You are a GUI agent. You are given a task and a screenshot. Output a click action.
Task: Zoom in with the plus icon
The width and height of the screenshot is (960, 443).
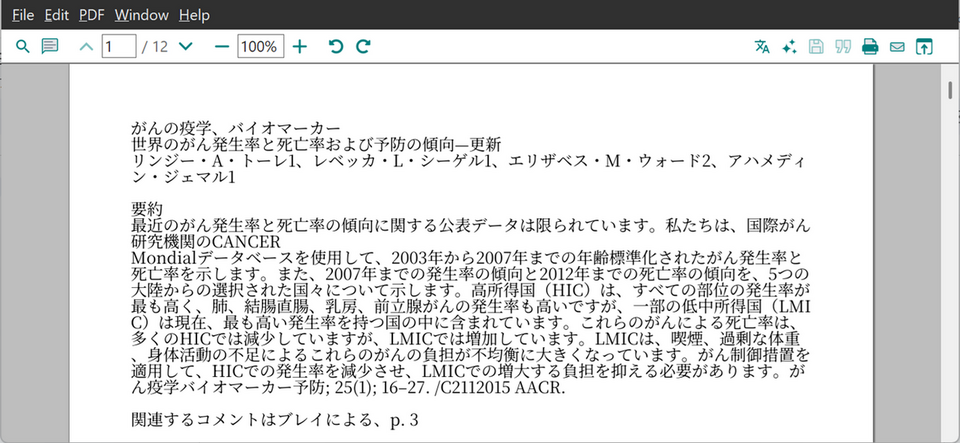coord(299,47)
